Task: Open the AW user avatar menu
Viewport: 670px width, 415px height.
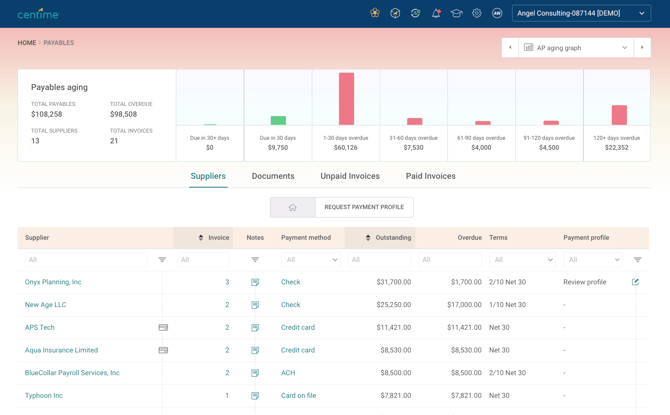Action: point(497,13)
